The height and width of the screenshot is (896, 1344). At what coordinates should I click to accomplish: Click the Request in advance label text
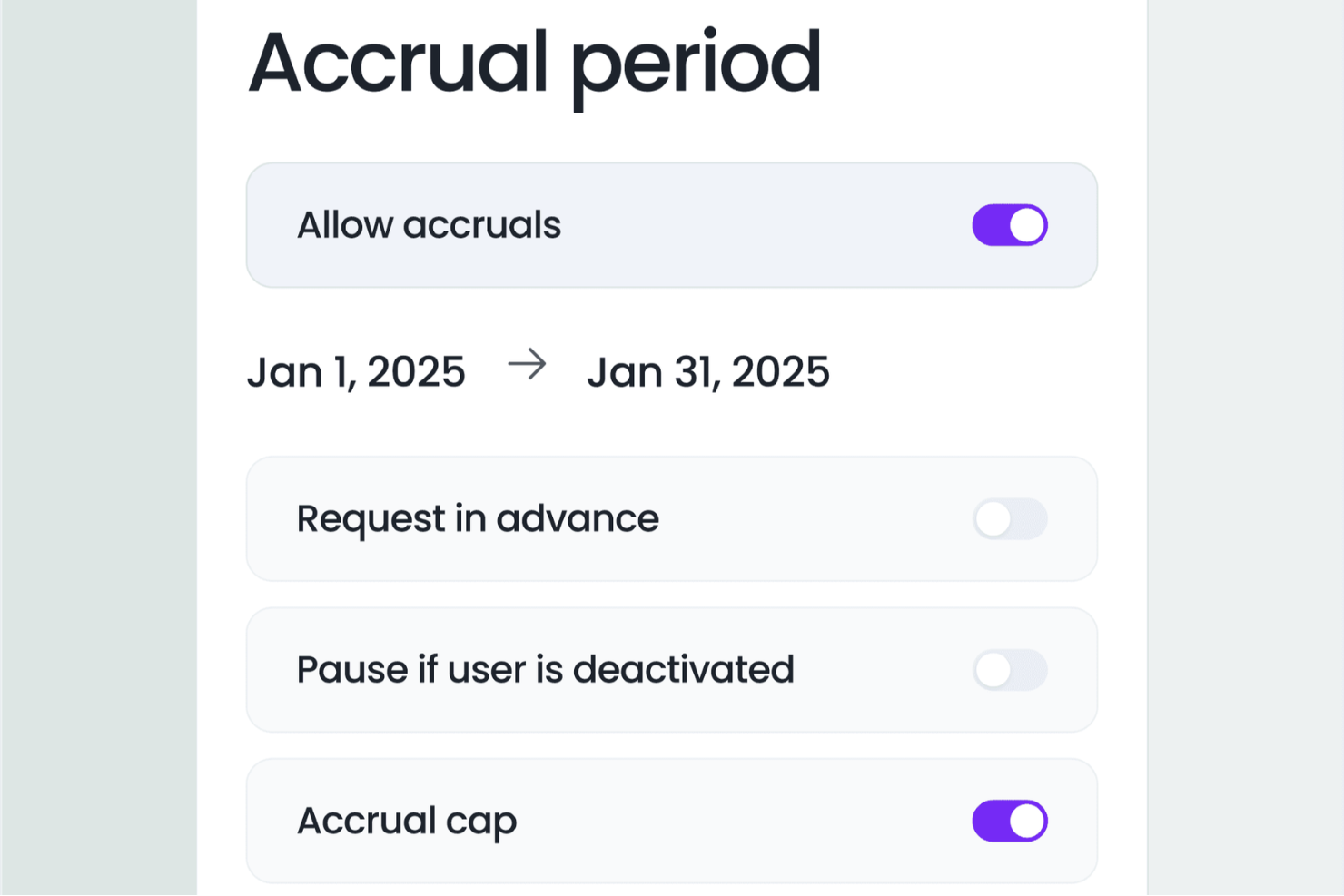point(478,519)
